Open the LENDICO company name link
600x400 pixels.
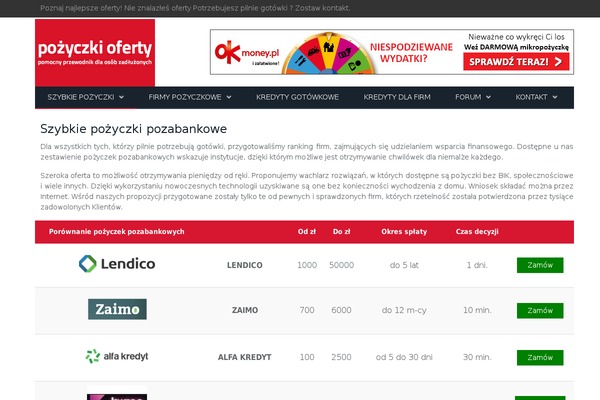point(245,265)
